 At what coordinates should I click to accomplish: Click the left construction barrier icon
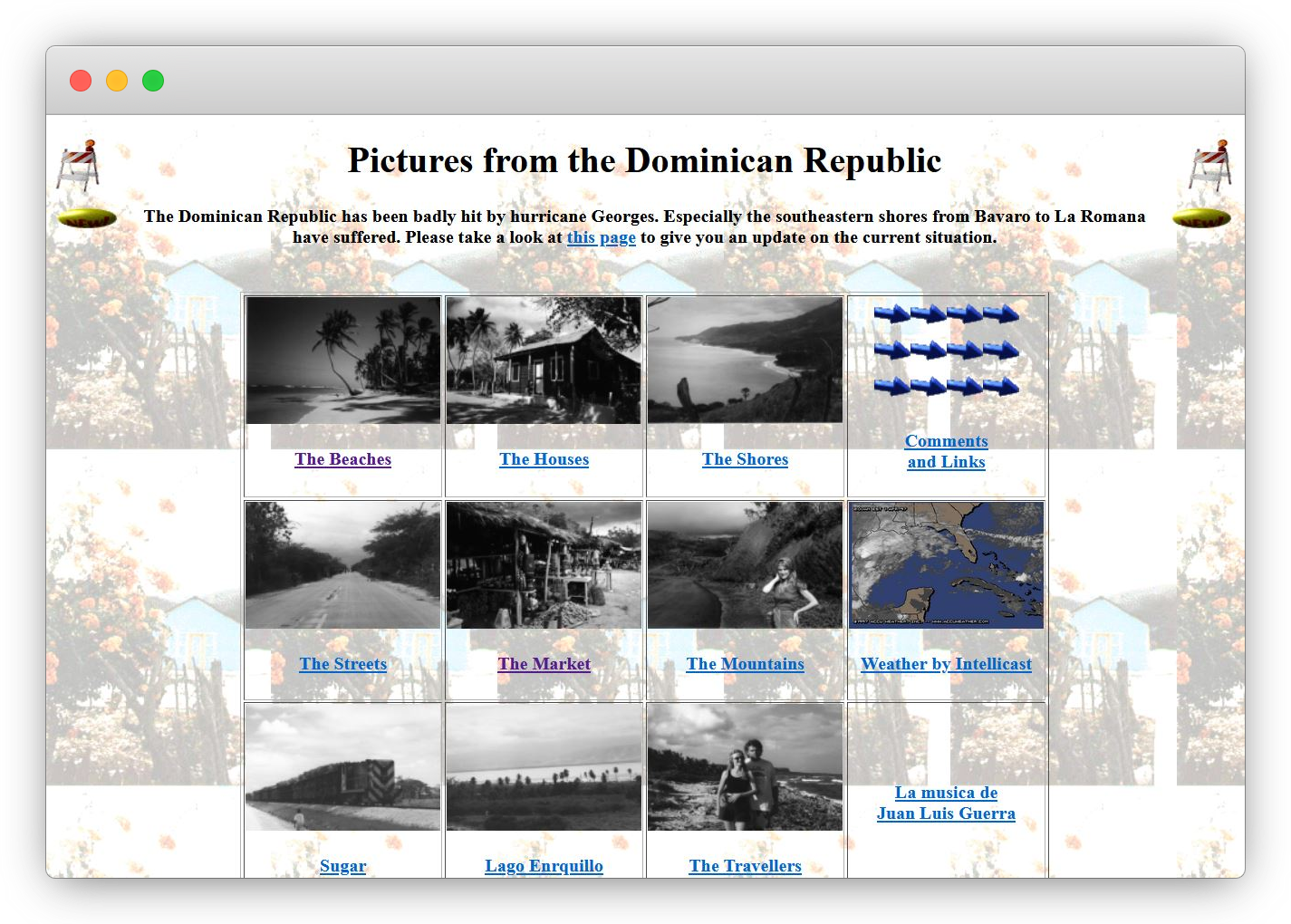point(79,165)
